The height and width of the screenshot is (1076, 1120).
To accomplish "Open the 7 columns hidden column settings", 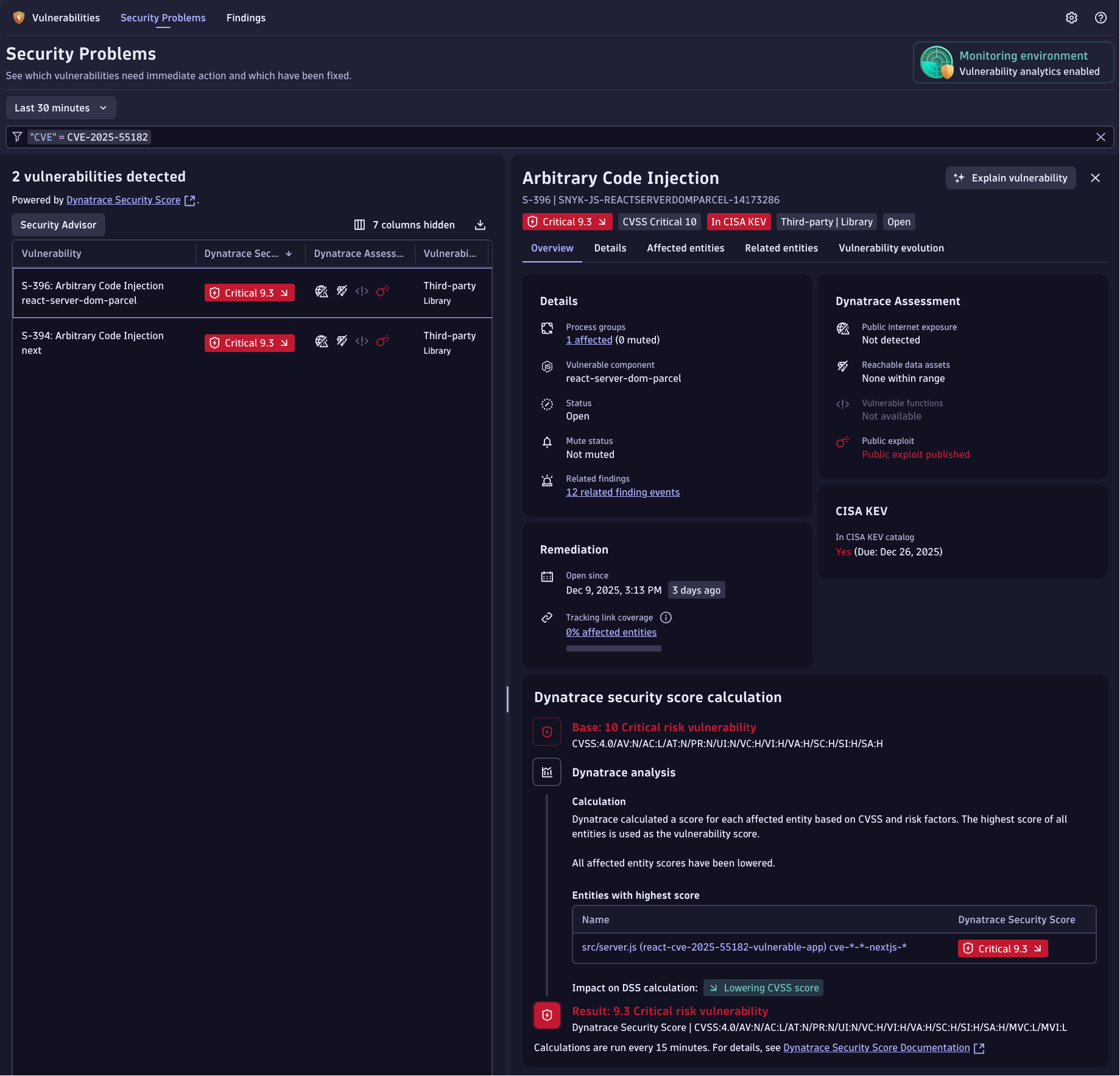I will [404, 225].
